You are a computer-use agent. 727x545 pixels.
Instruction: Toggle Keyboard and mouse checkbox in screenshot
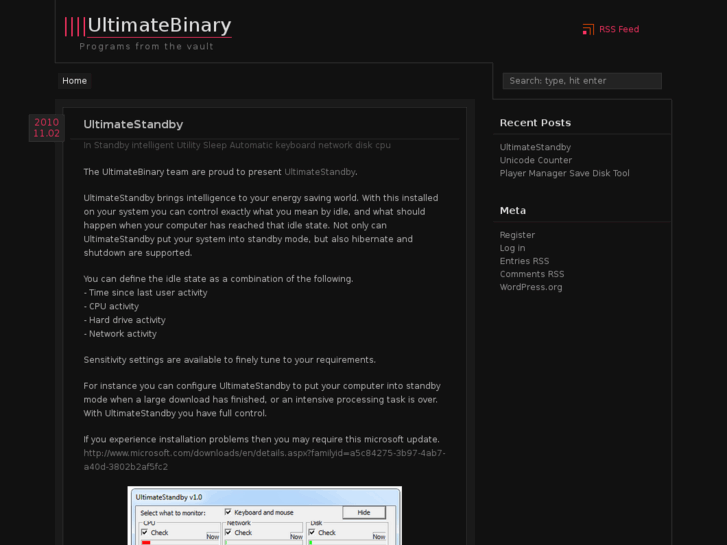(x=228, y=512)
